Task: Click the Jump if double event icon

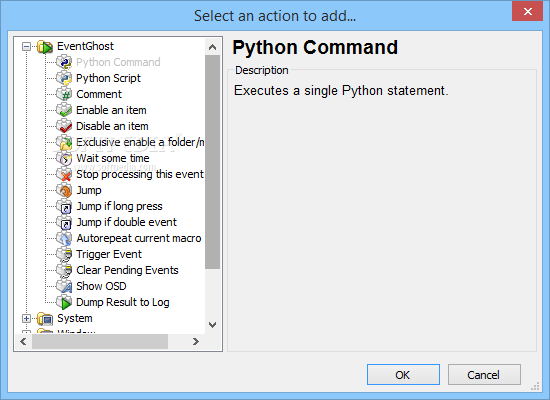Action: (64, 222)
